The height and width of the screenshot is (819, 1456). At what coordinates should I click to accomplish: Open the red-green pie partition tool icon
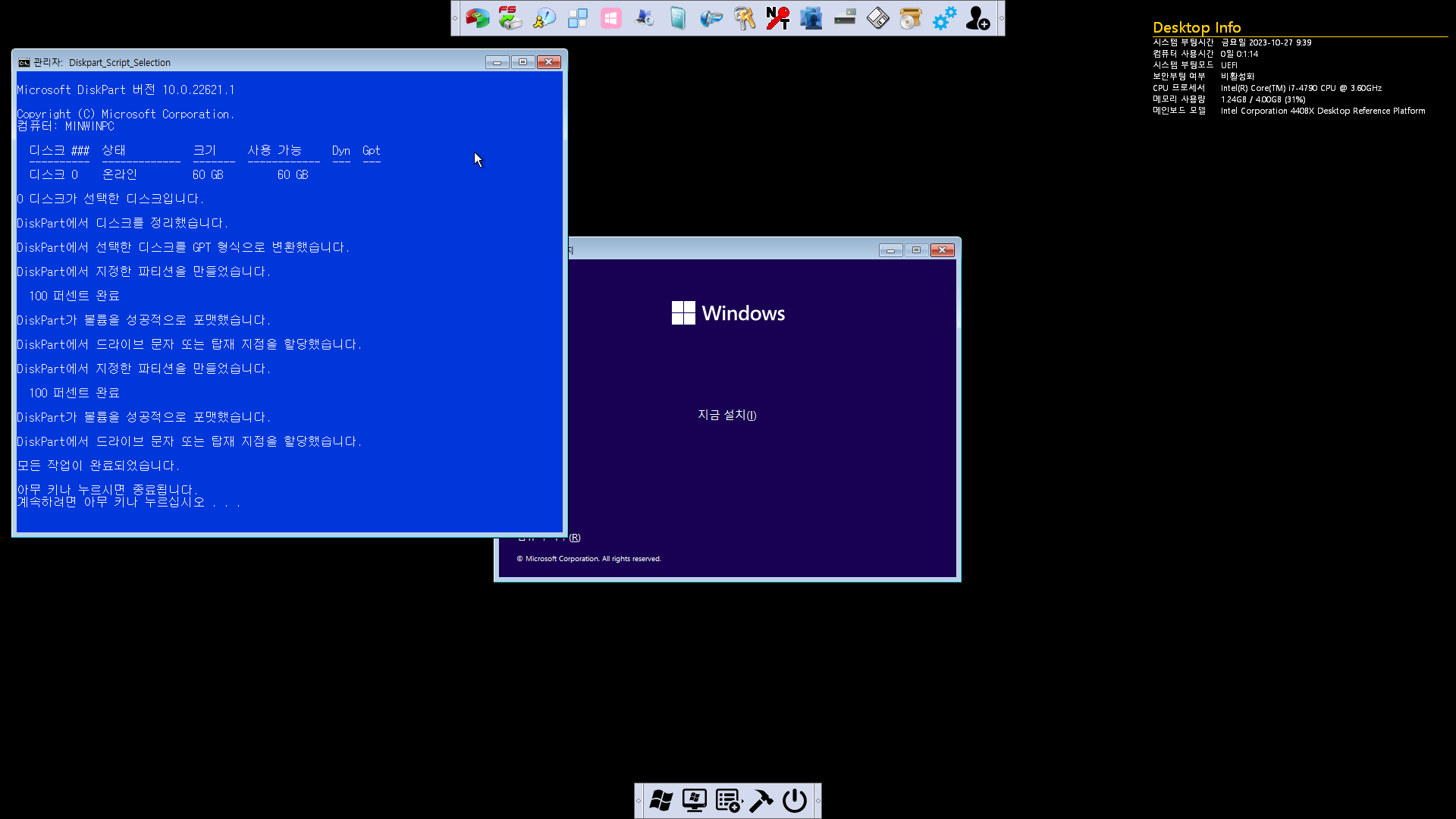click(x=478, y=18)
